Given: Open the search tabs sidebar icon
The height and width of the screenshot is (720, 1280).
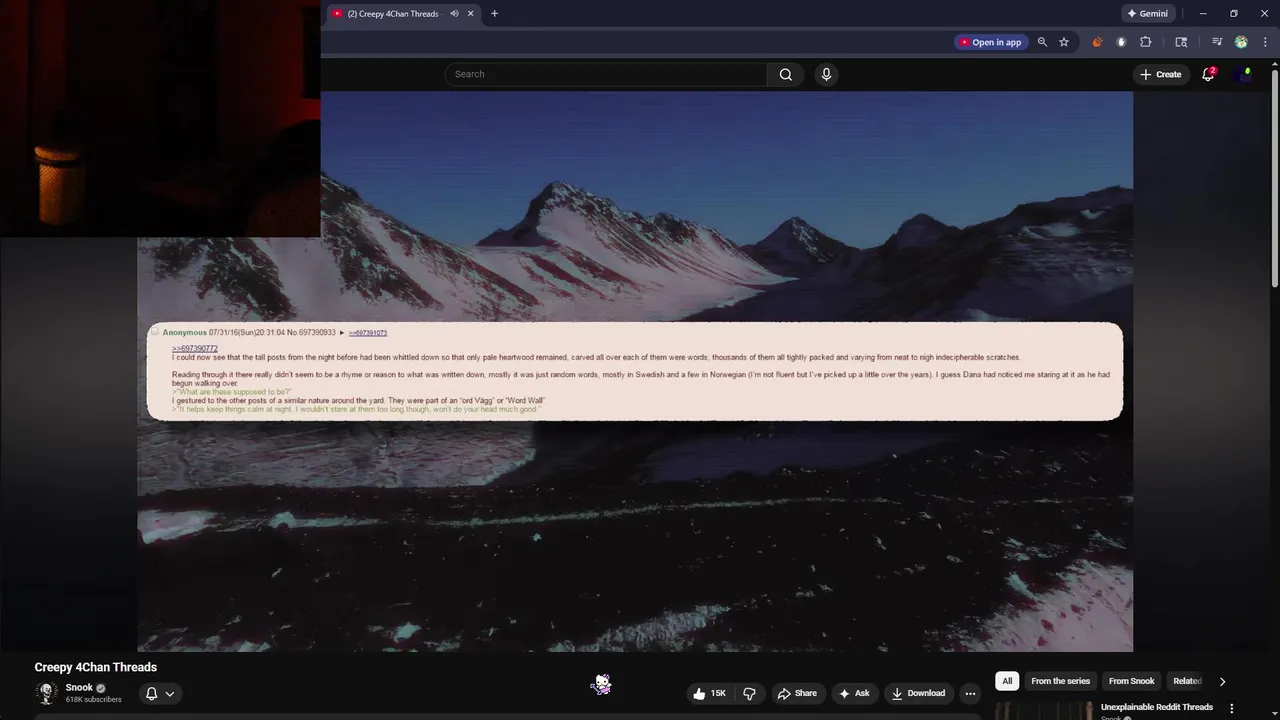Looking at the screenshot, I should 1181,42.
